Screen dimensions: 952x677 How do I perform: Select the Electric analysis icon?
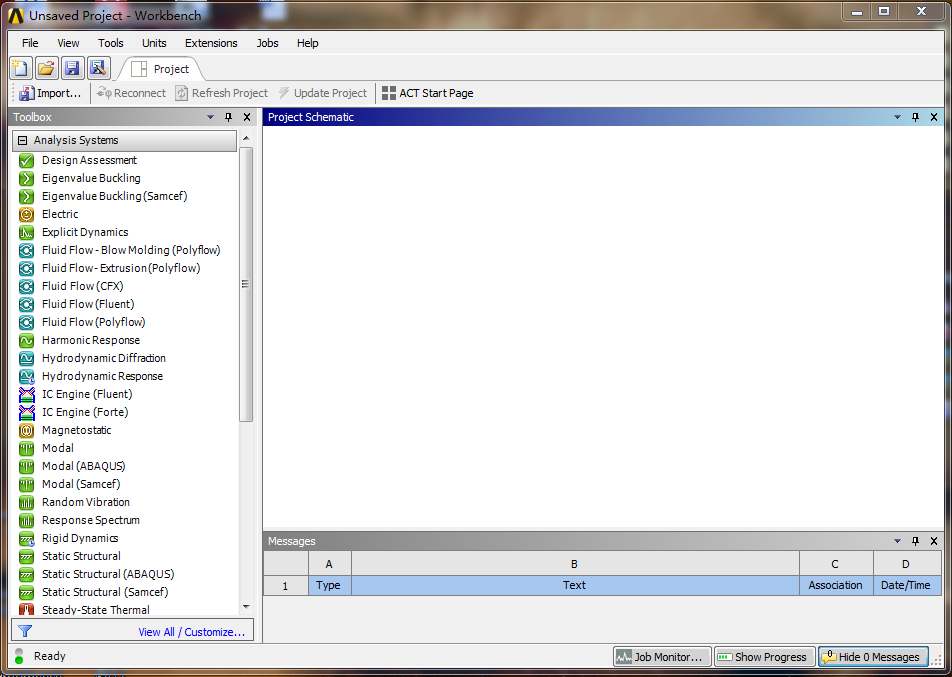26,214
